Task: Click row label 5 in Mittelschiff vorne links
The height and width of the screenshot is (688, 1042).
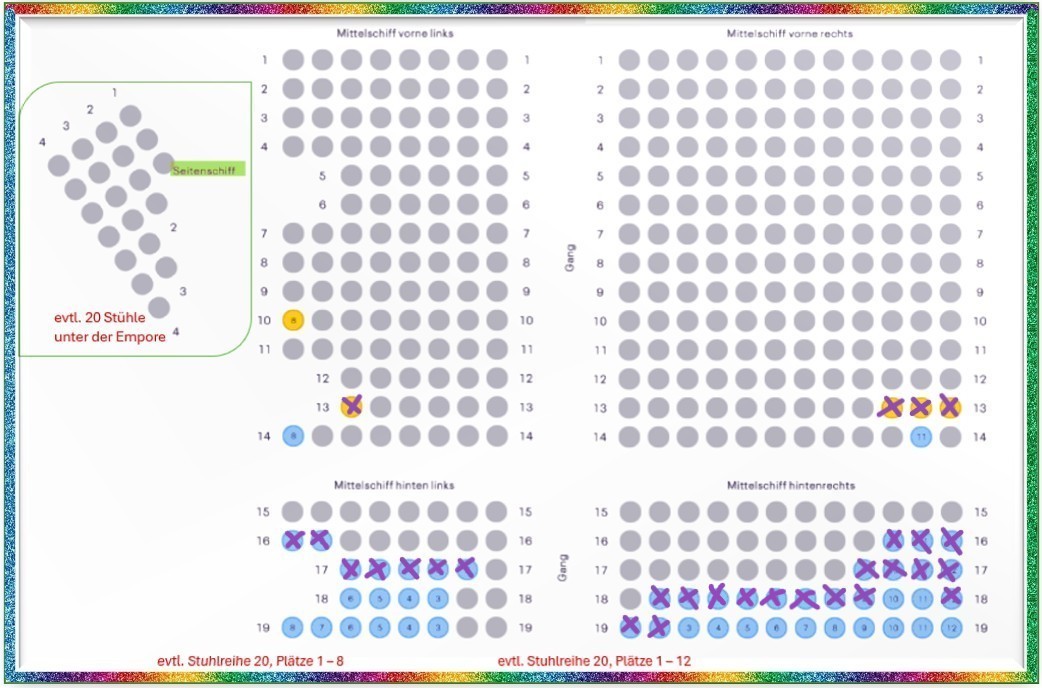Action: coord(324,176)
